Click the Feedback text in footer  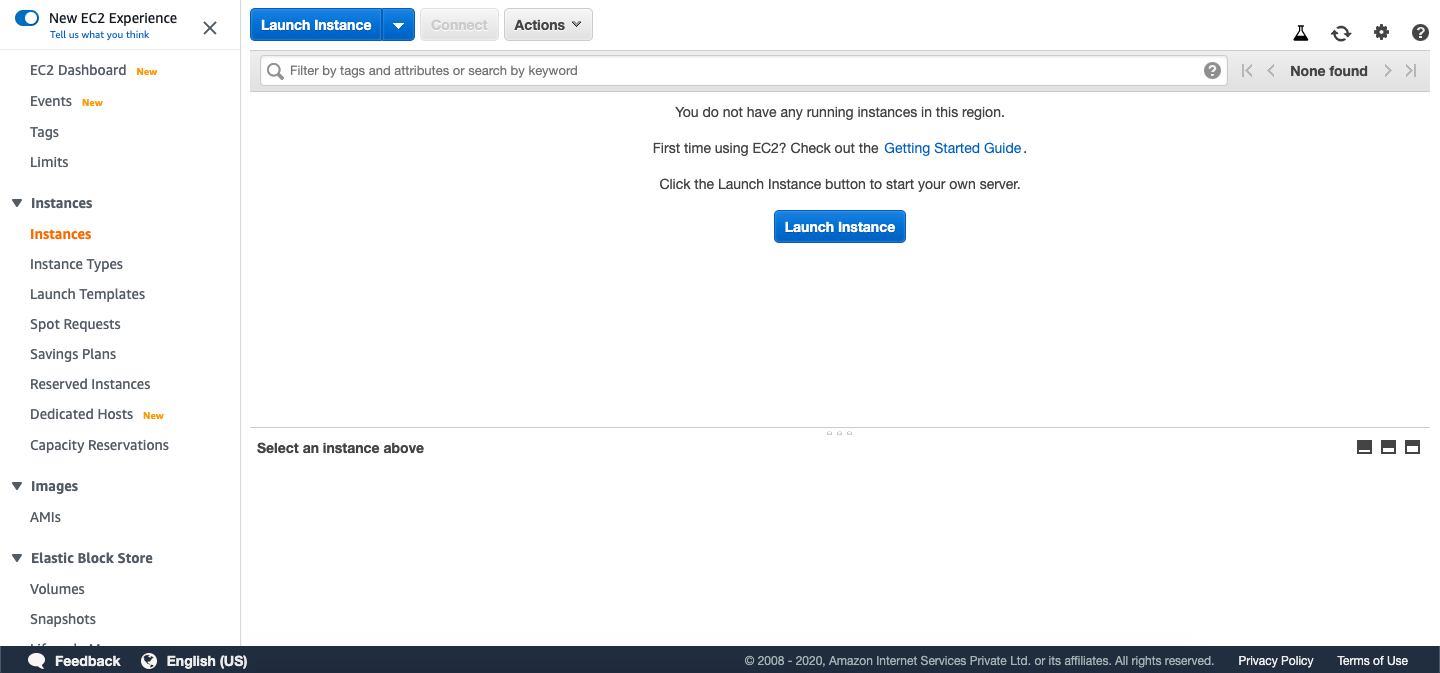(x=87, y=661)
